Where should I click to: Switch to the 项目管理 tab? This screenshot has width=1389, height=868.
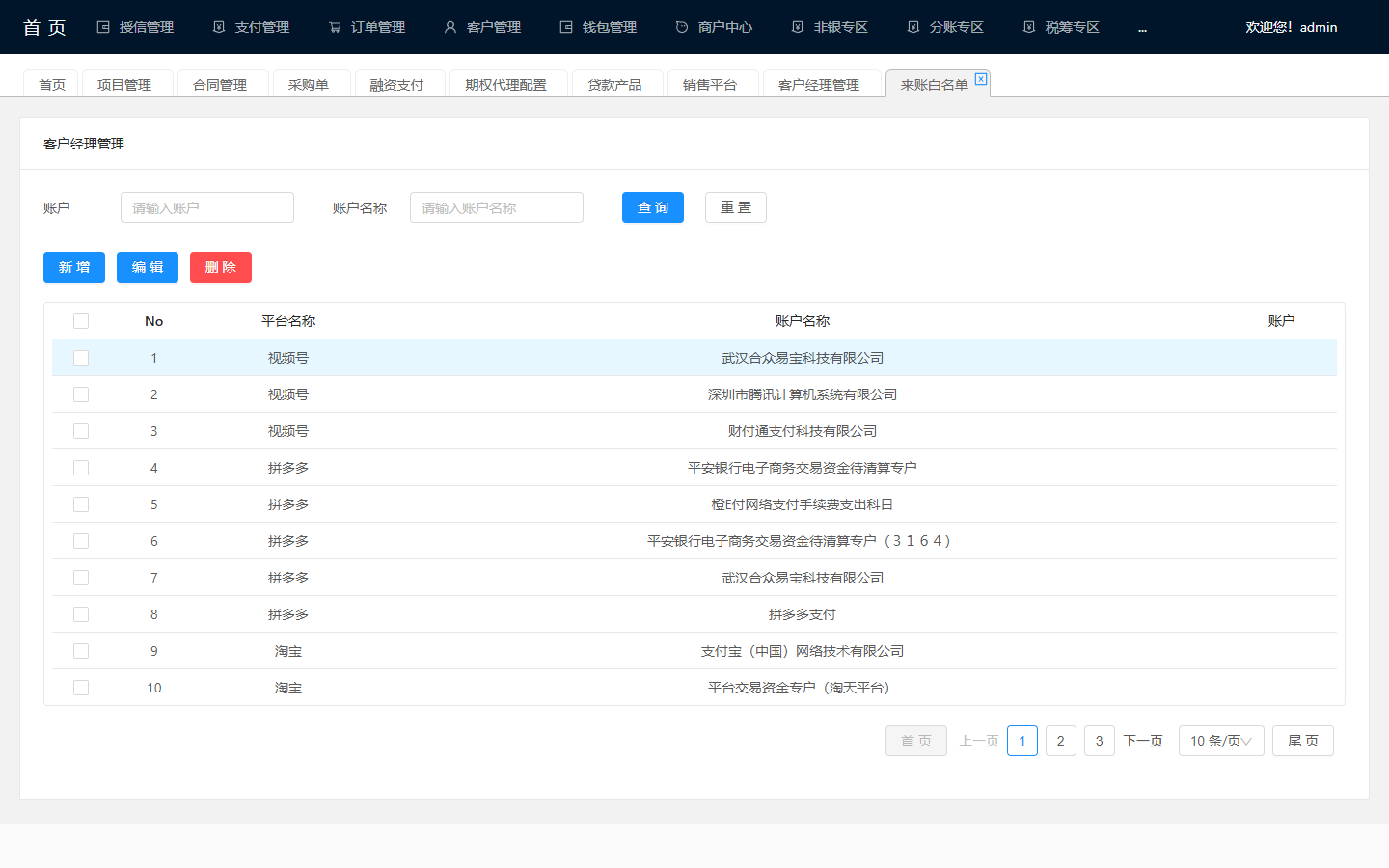127,84
